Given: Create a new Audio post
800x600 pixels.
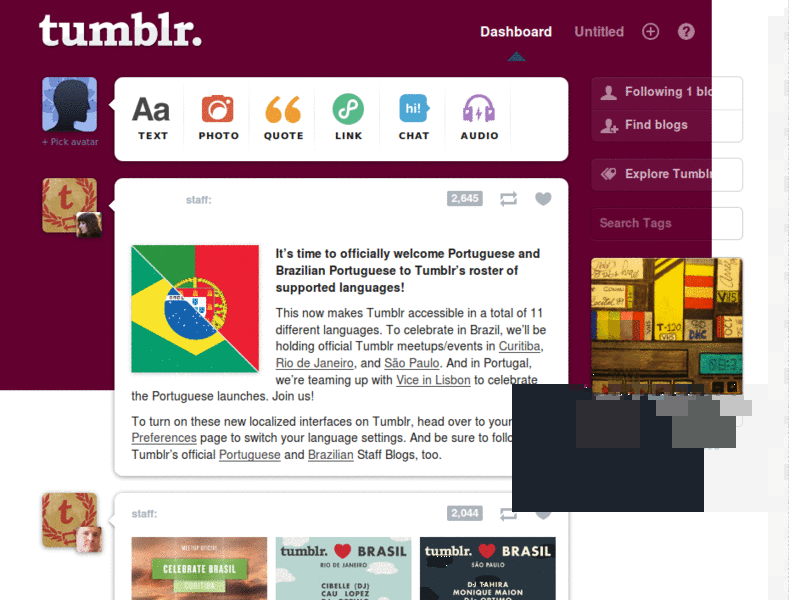Looking at the screenshot, I should coord(479,118).
